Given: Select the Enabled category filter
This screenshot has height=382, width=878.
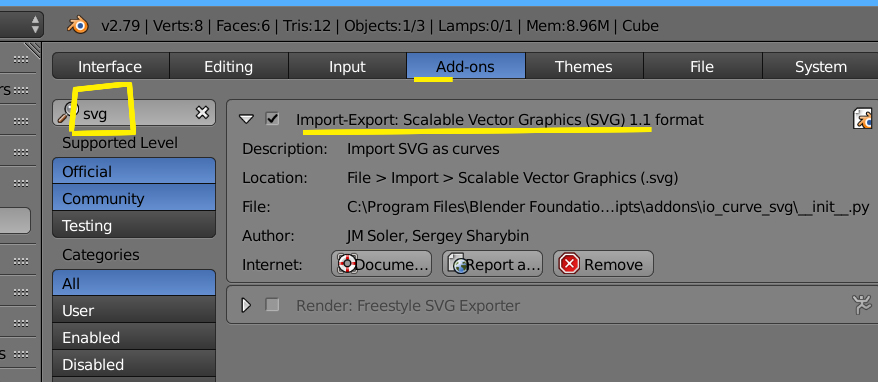Looking at the screenshot, I should pyautogui.click(x=134, y=338).
